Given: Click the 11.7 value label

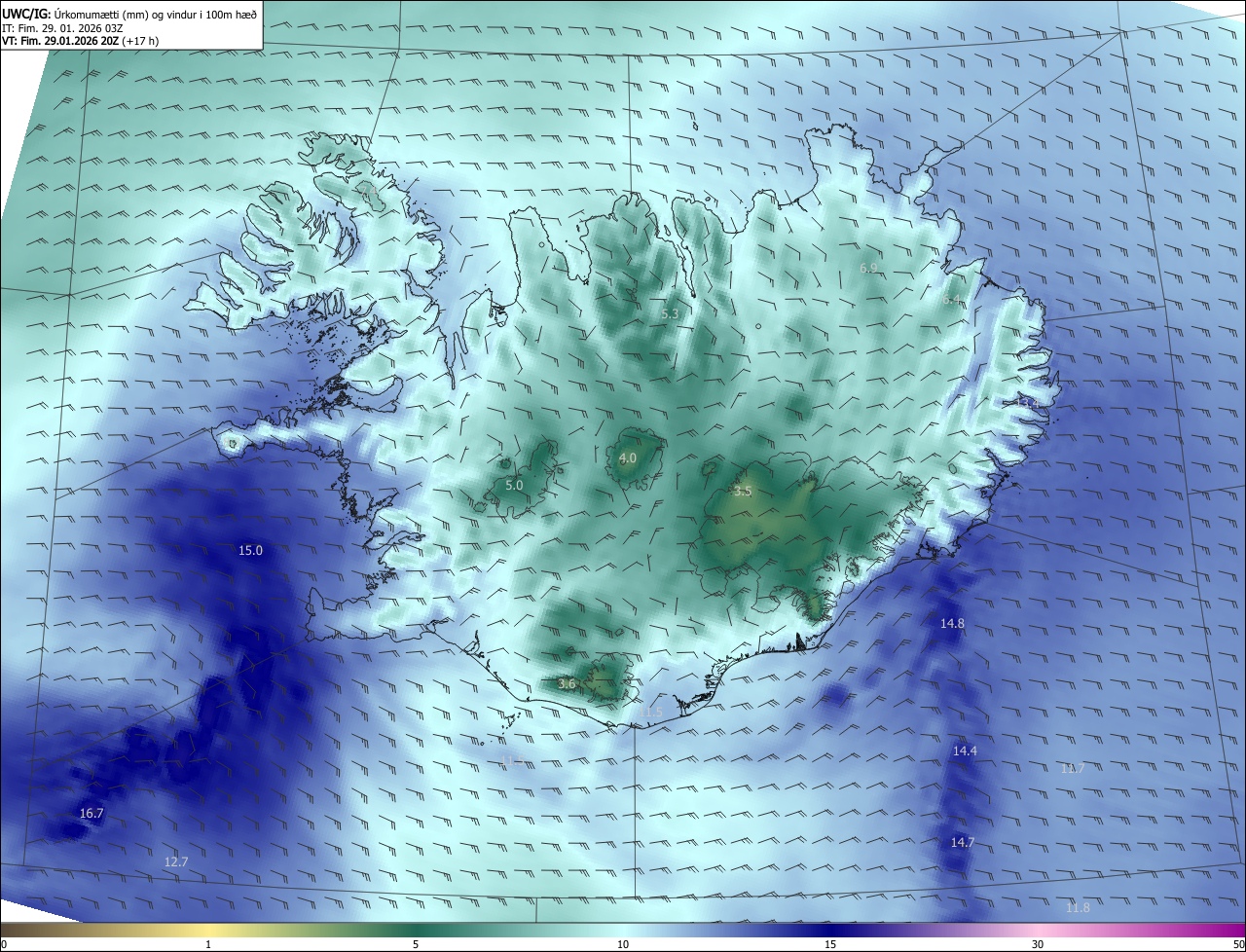Looking at the screenshot, I should (1073, 768).
